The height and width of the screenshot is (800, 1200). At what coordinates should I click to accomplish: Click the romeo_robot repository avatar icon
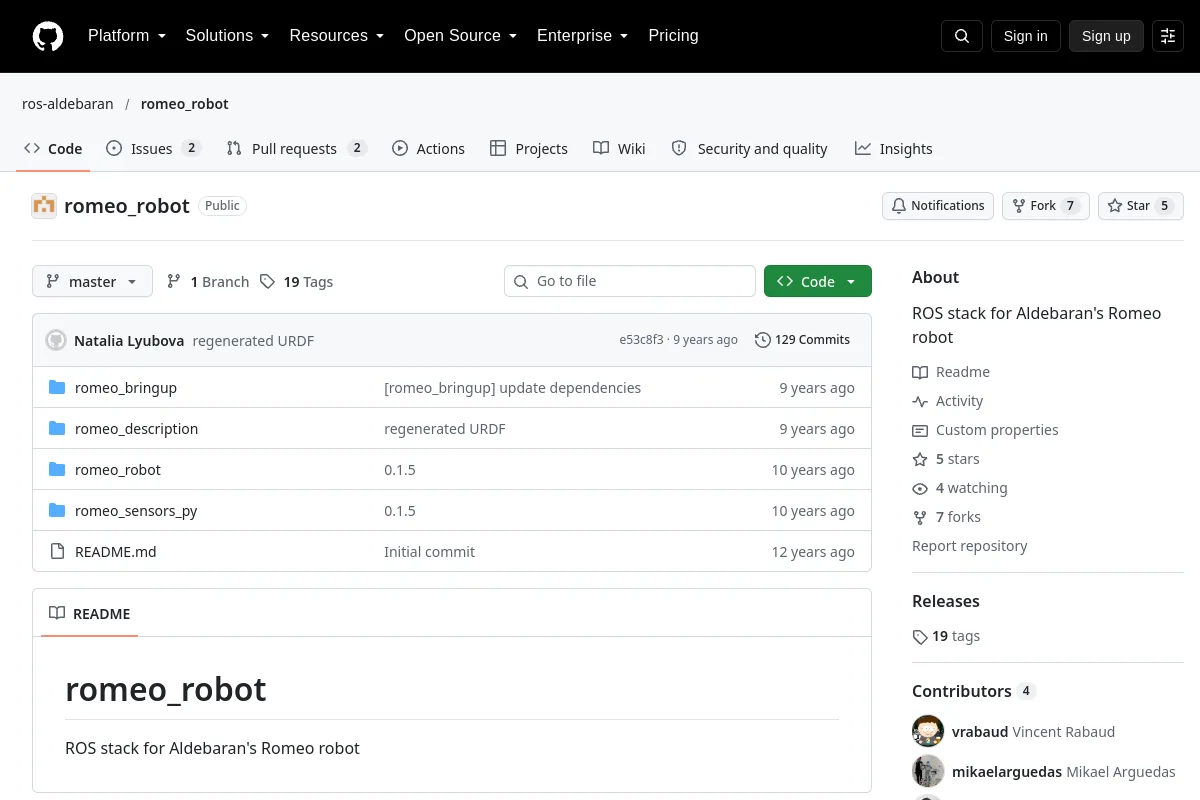point(44,206)
